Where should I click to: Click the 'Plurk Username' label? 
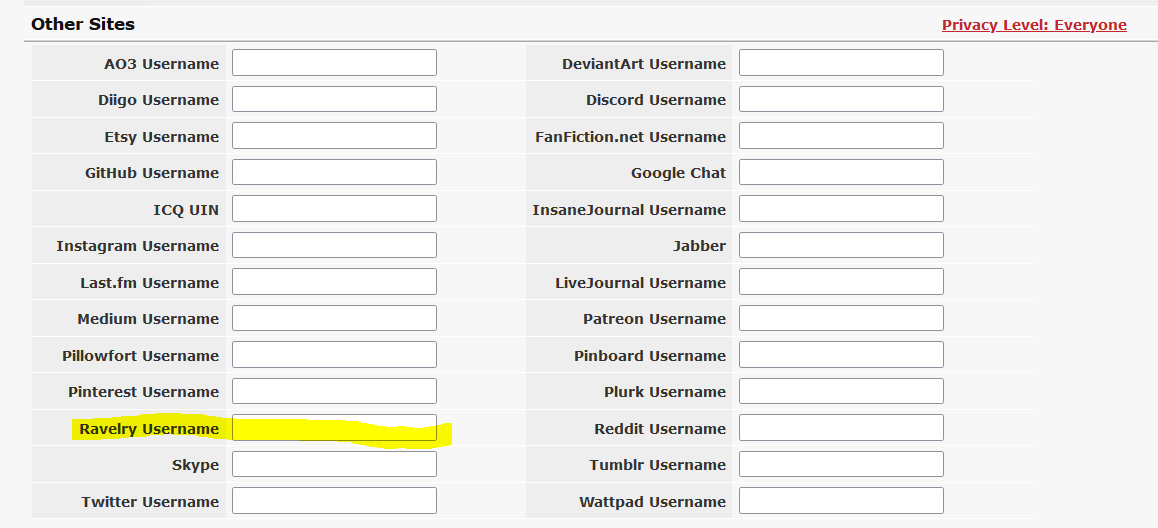pyautogui.click(x=665, y=392)
